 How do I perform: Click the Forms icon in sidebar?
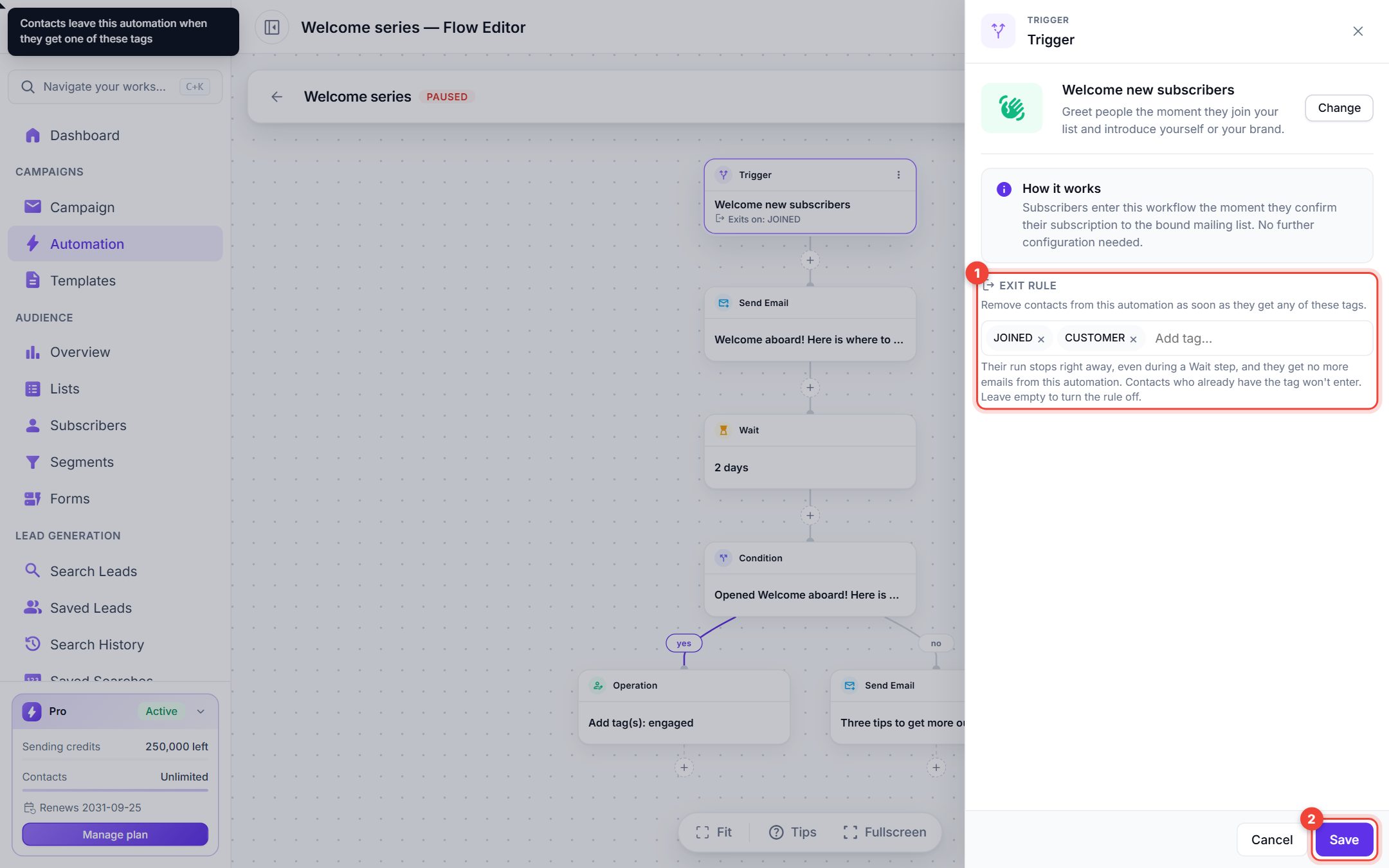tap(32, 498)
